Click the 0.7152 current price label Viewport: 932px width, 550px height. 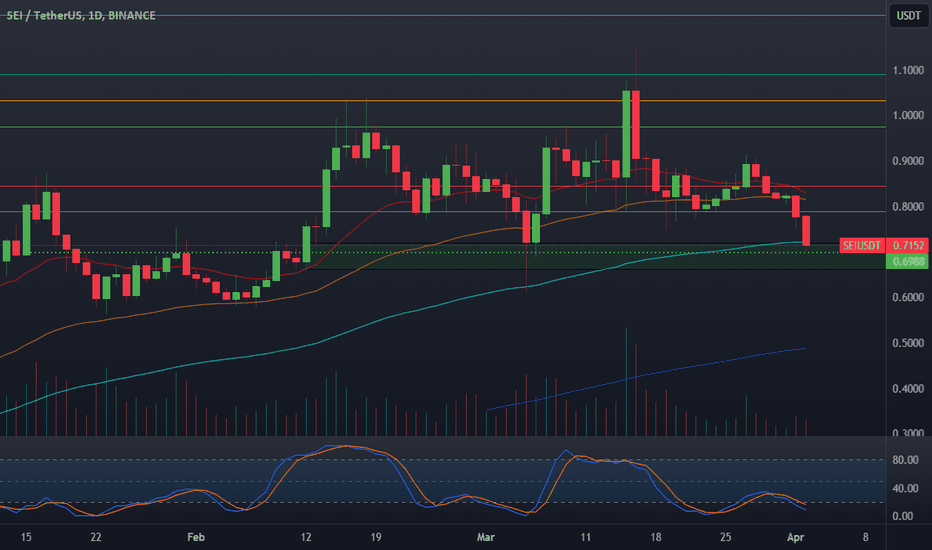click(908, 246)
